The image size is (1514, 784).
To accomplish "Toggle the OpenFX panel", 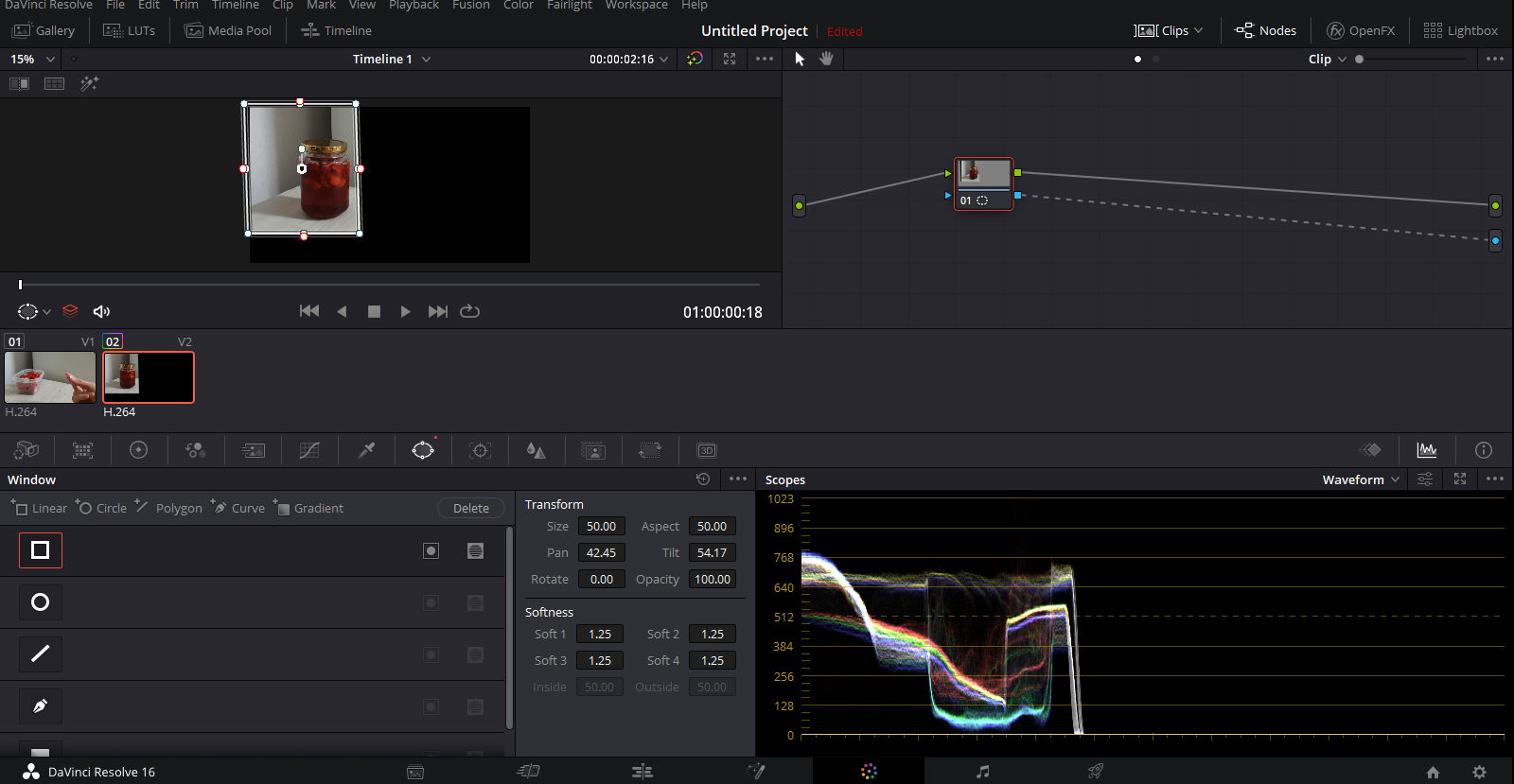I will [1361, 30].
